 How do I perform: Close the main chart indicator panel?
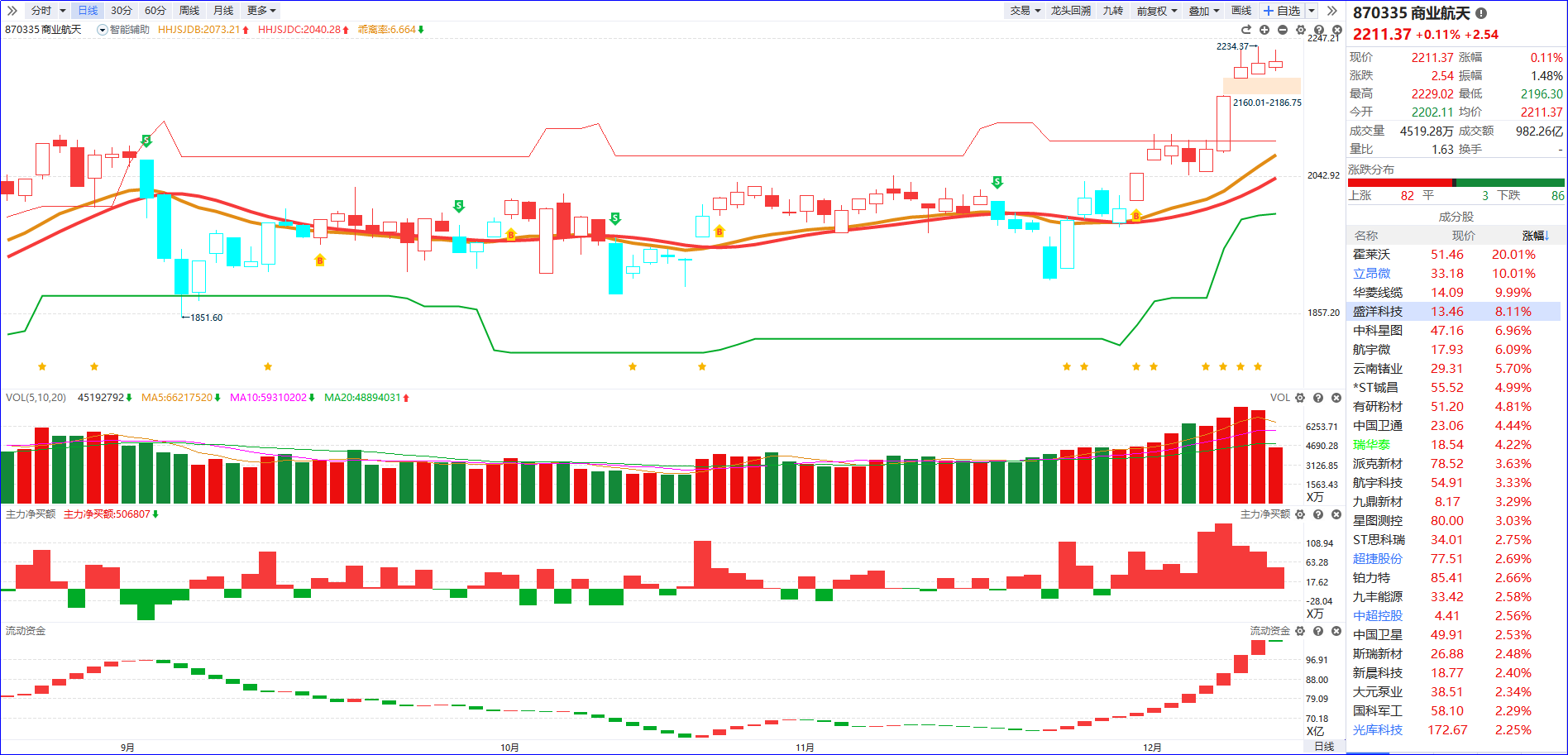1337,30
